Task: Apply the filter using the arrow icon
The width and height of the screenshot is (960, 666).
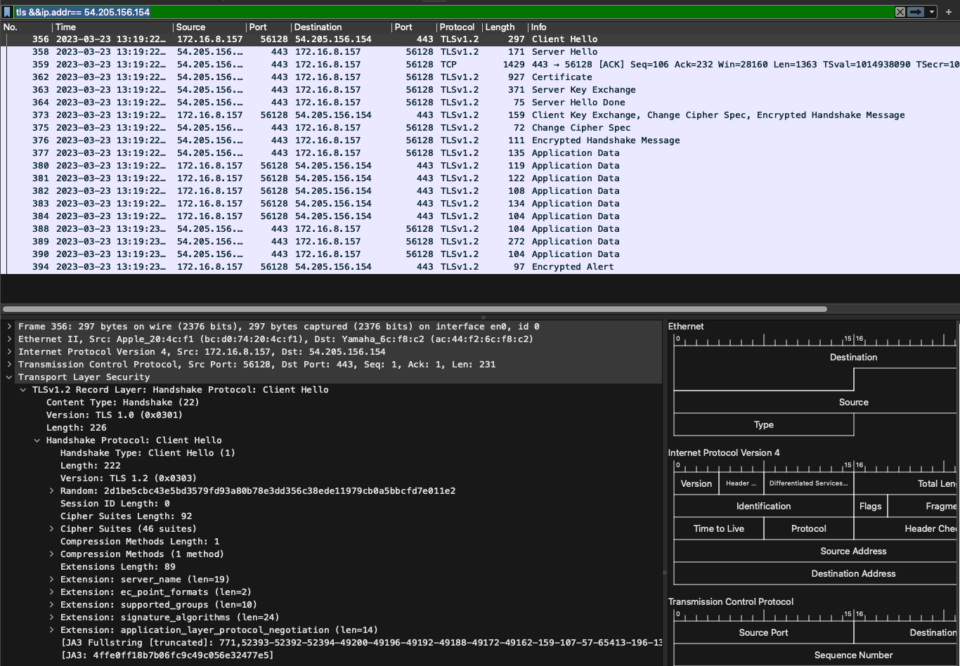Action: tap(915, 12)
